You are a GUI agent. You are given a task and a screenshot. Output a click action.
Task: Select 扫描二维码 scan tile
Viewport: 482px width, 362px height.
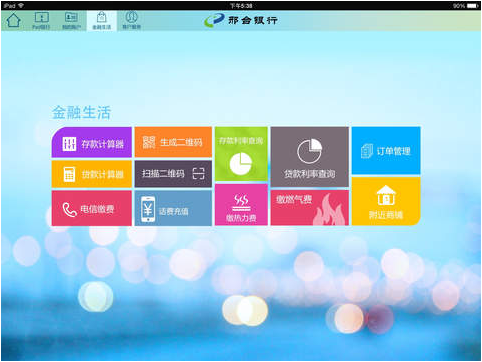[x=173, y=174]
